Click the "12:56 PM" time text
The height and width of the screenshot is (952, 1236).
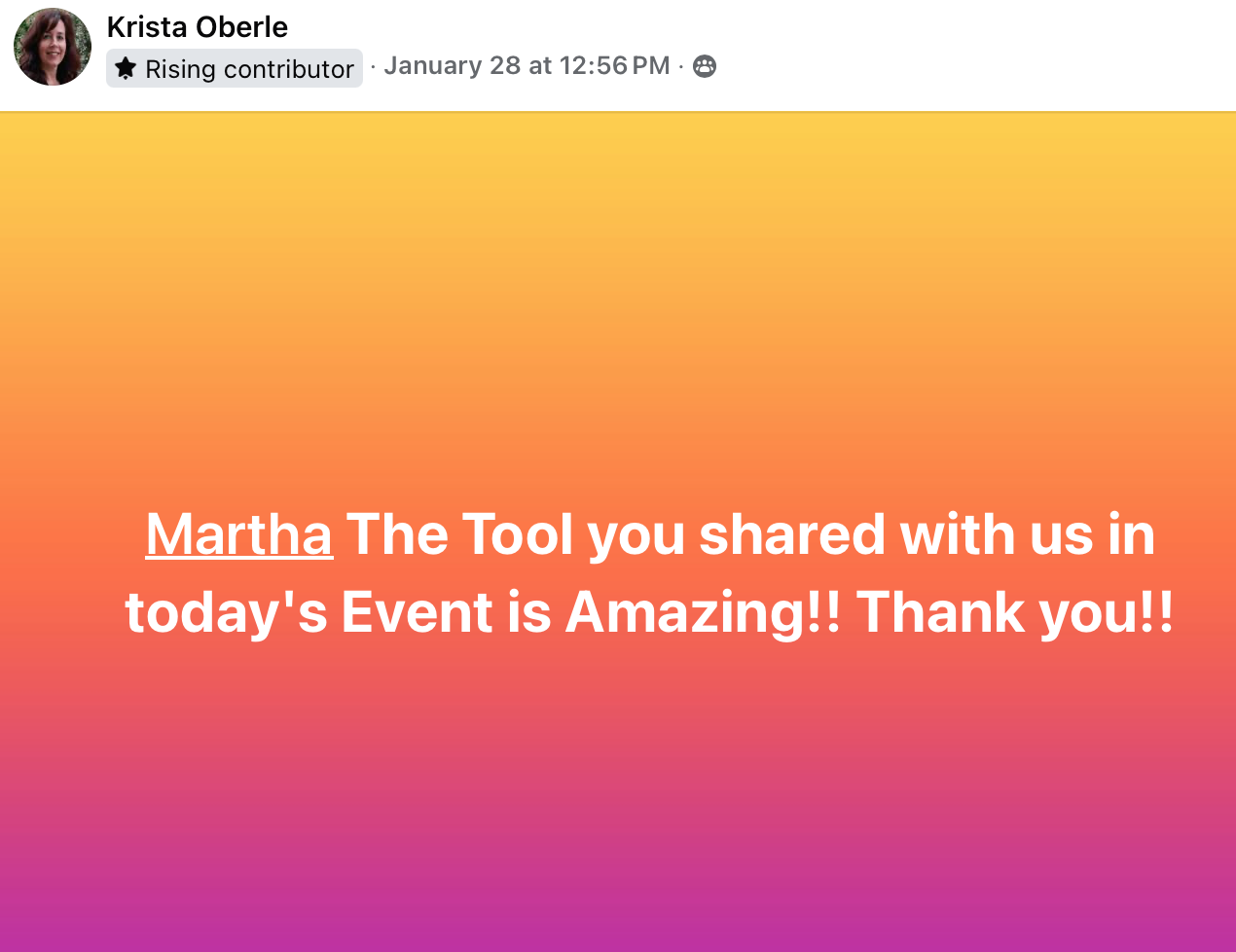614,65
